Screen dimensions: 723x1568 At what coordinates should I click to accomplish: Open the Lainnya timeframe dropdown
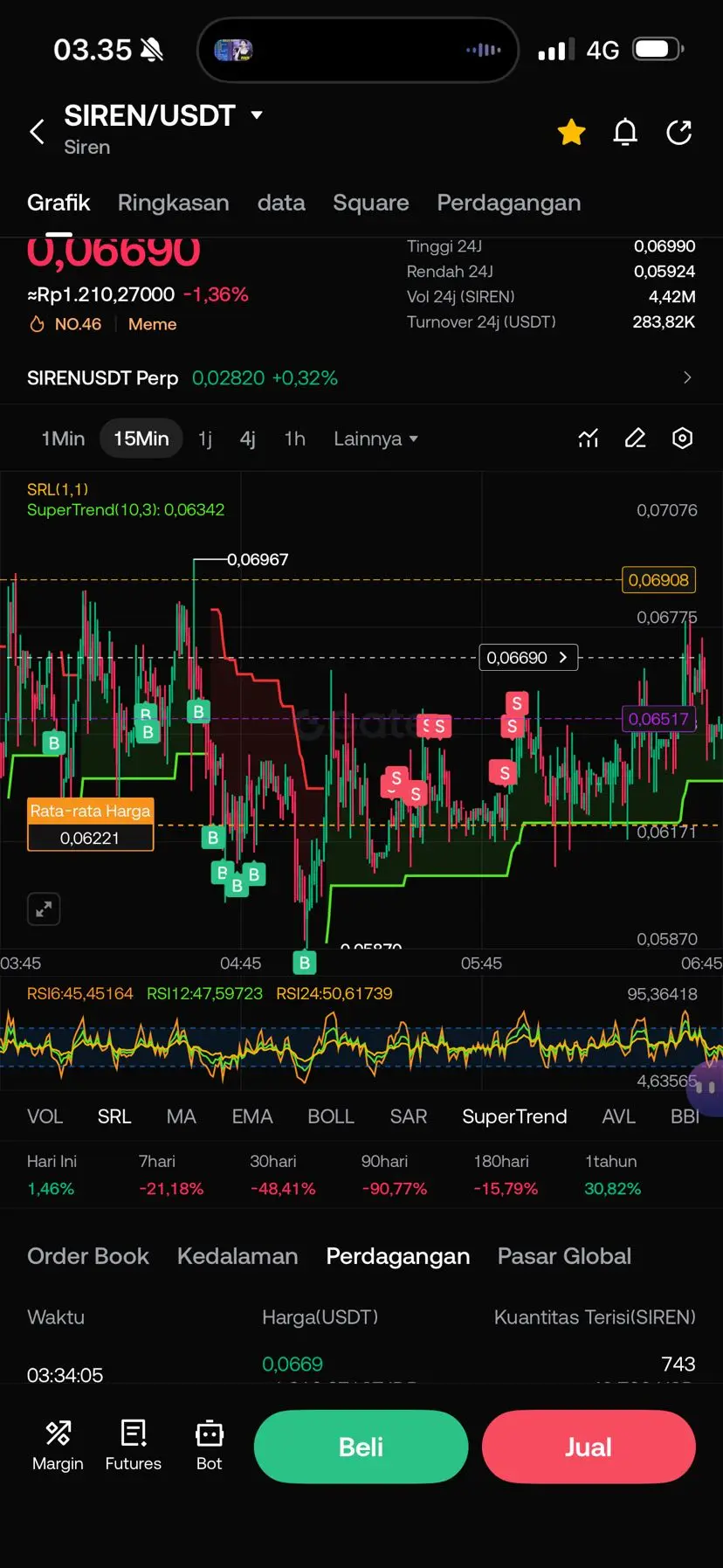(x=375, y=439)
